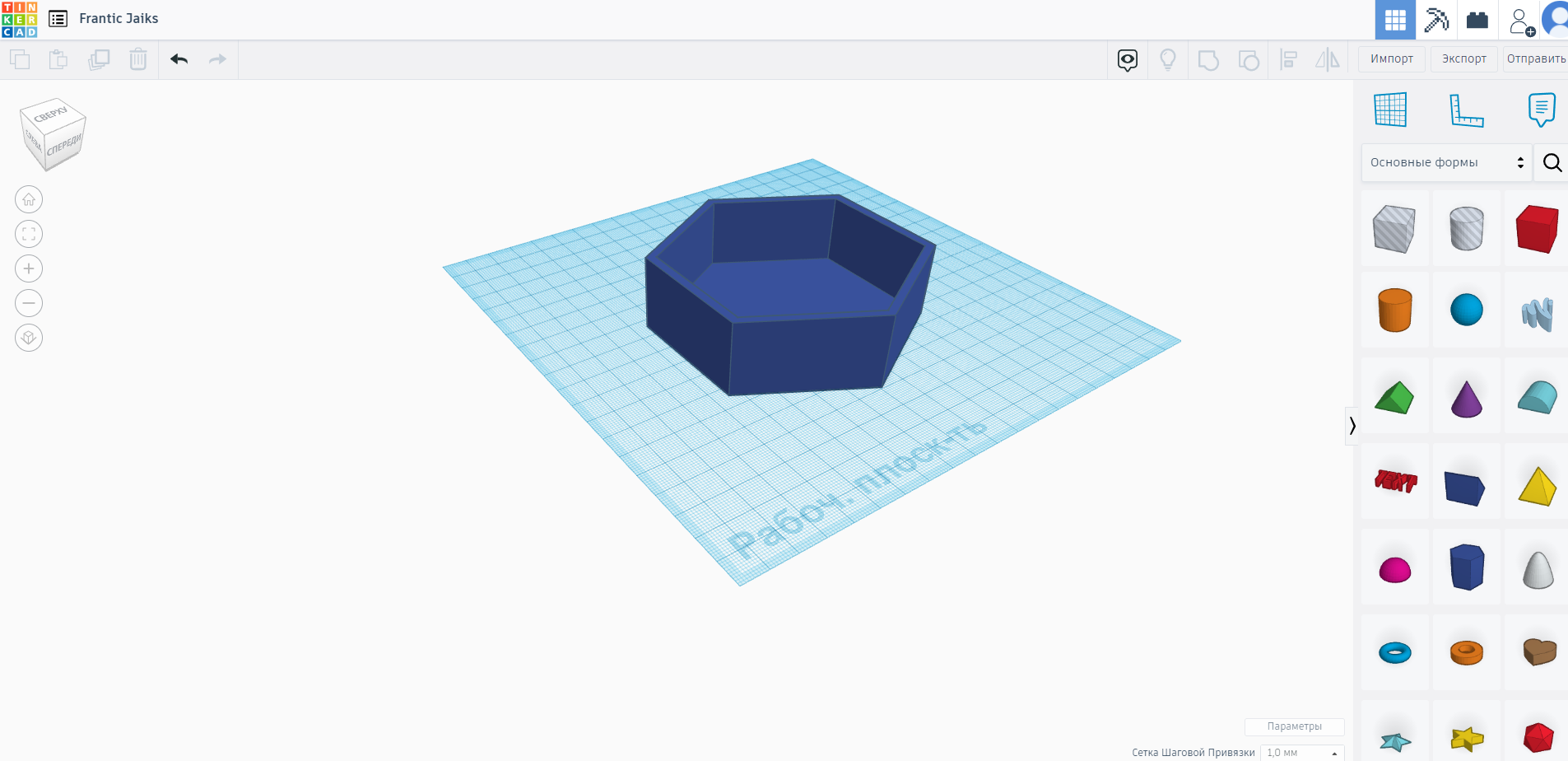The height and width of the screenshot is (761, 1568).
Task: Click the Export button
Action: coord(1464,58)
